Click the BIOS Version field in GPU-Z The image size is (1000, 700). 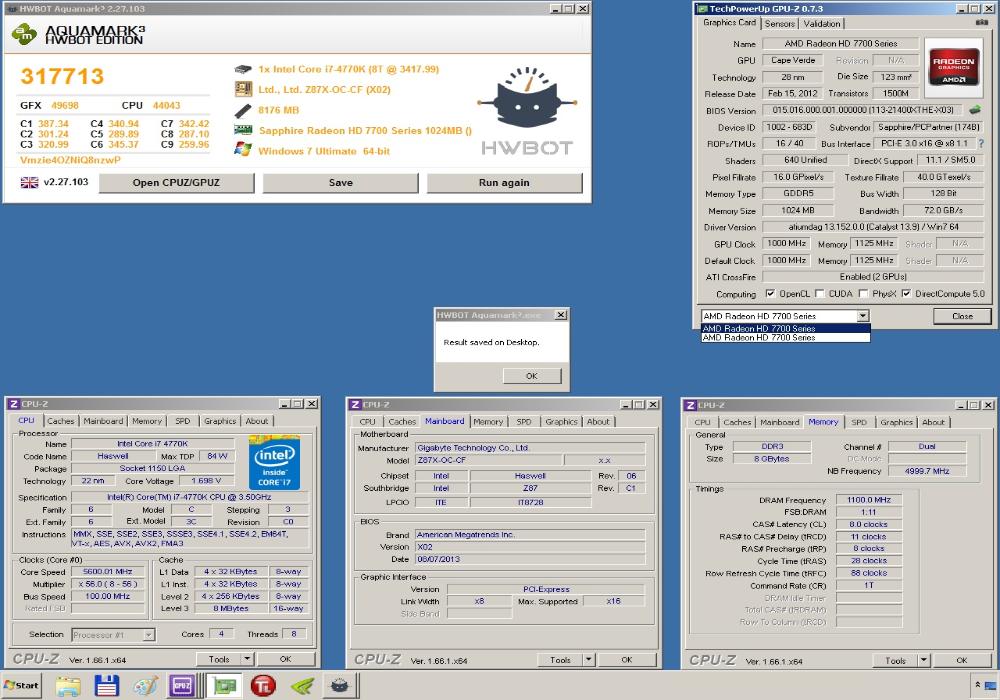[863, 110]
